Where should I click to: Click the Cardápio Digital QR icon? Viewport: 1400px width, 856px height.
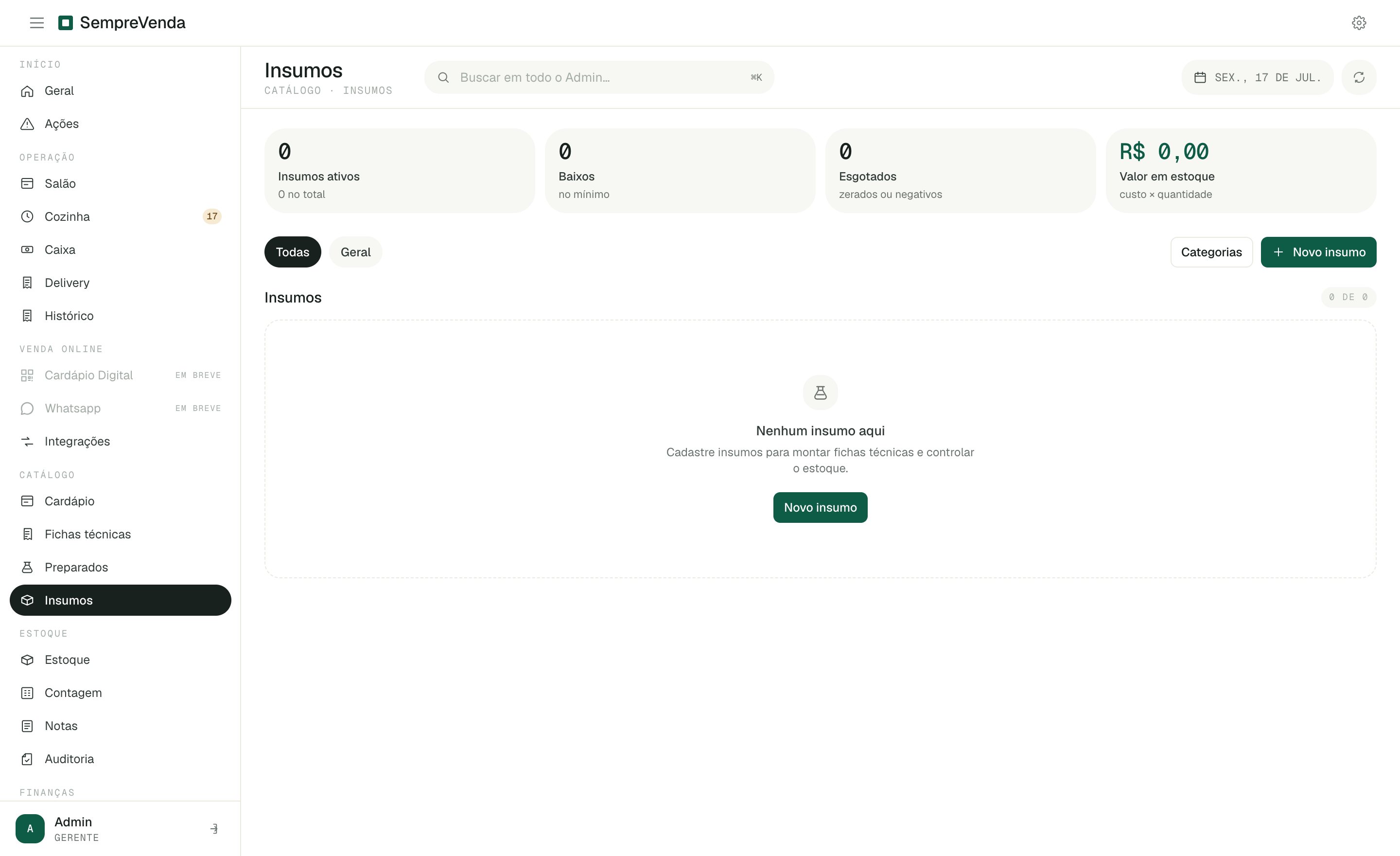tap(27, 375)
